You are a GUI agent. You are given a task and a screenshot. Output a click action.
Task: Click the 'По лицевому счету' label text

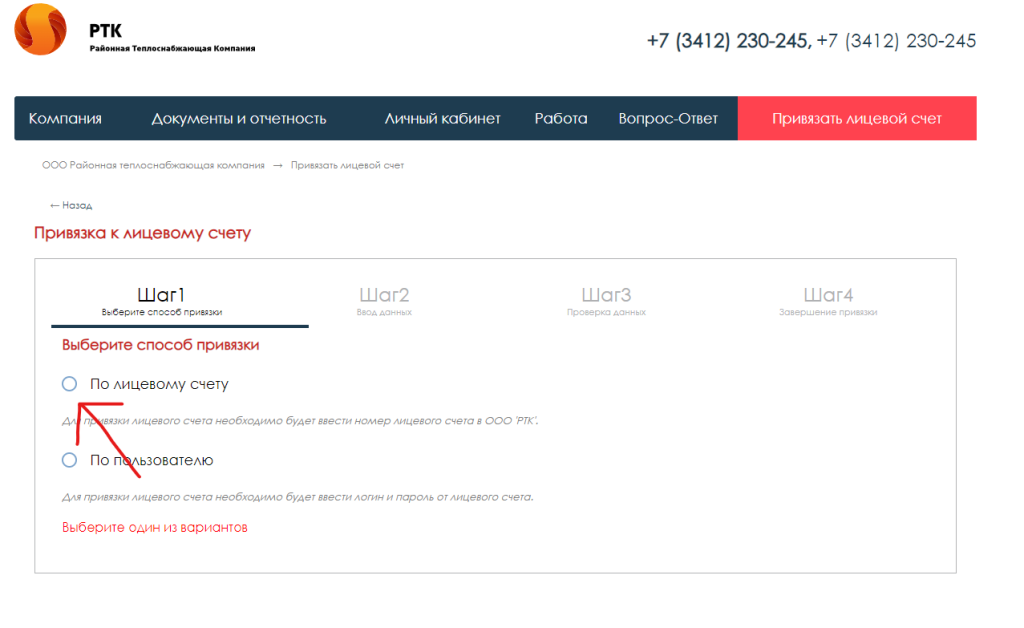tap(159, 384)
